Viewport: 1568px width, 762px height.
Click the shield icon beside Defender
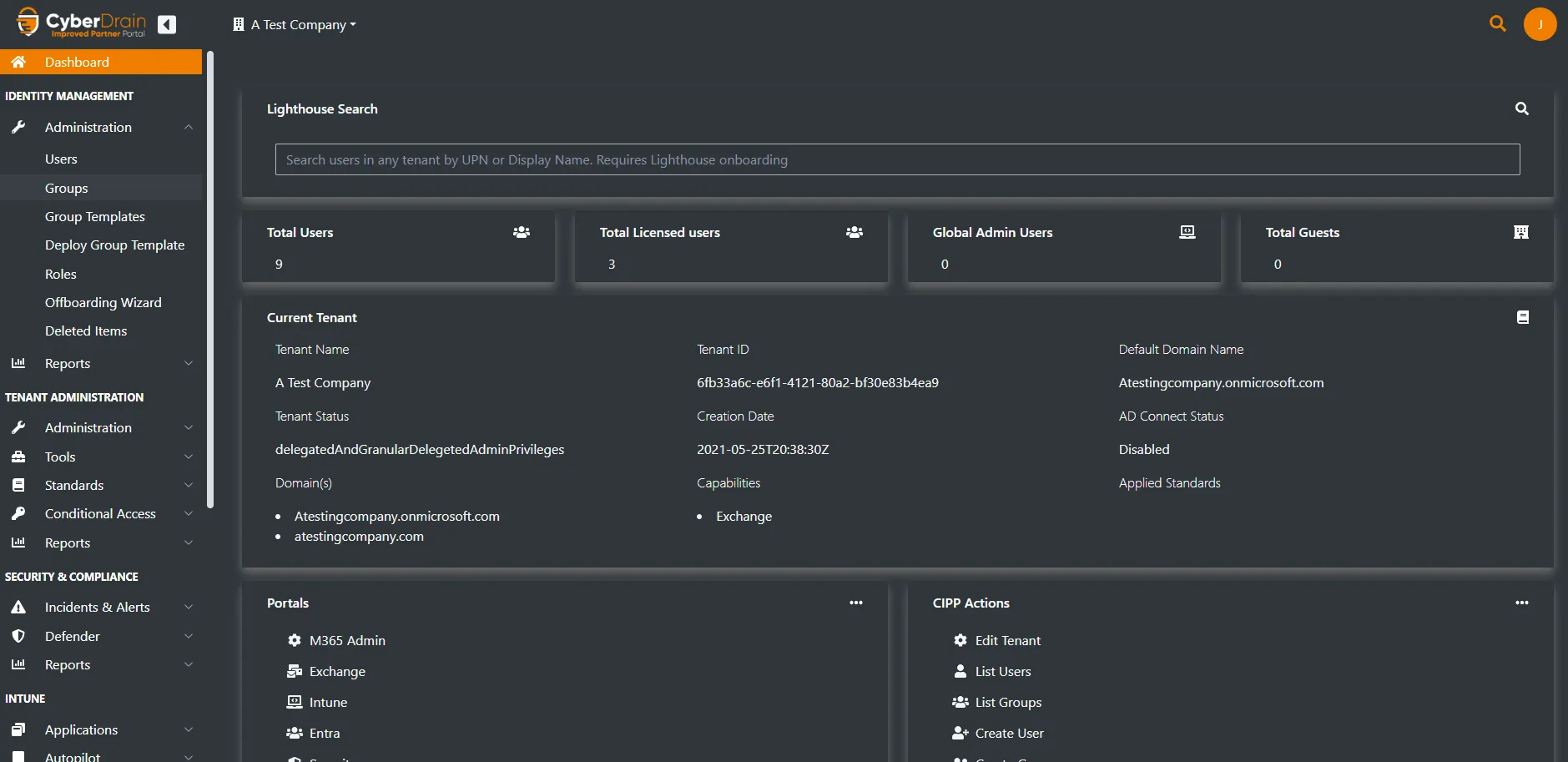pos(18,636)
